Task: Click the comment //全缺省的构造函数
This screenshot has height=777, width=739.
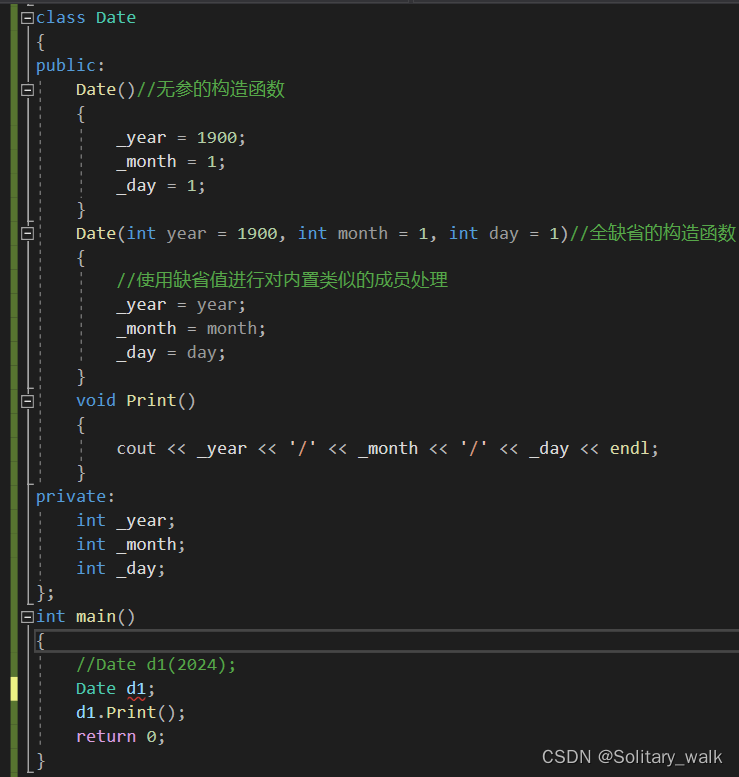Action: [x=653, y=233]
